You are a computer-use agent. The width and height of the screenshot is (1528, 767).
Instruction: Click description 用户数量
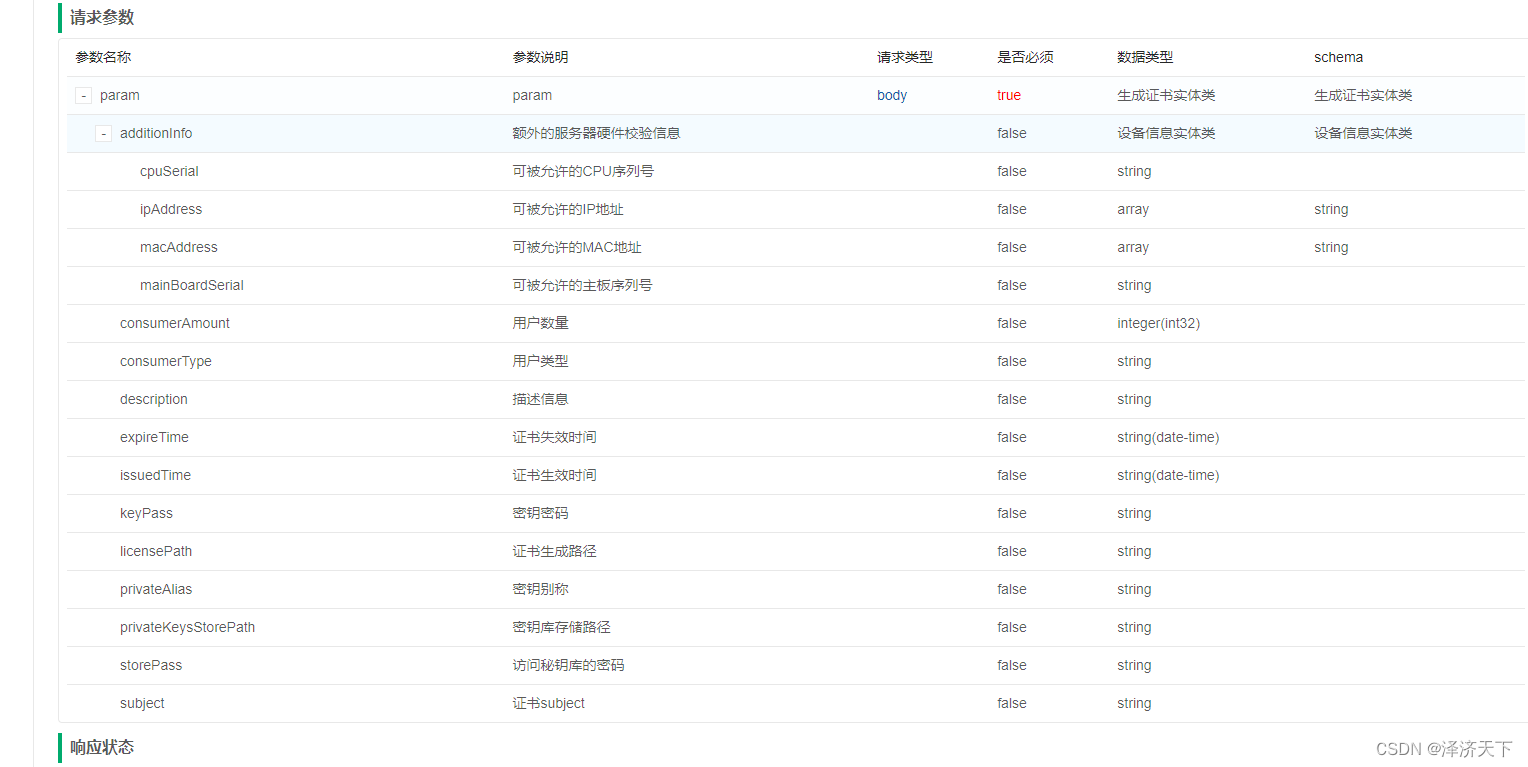541,324
